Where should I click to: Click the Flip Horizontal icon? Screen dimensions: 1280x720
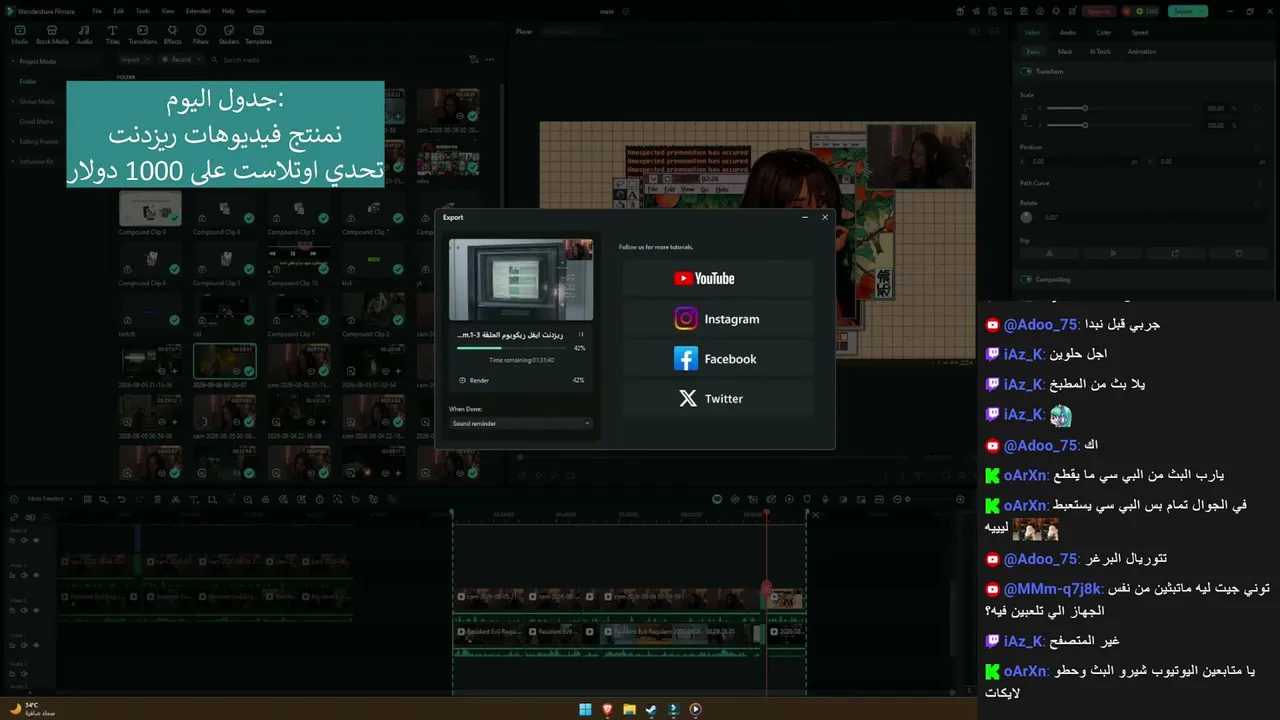click(1050, 254)
